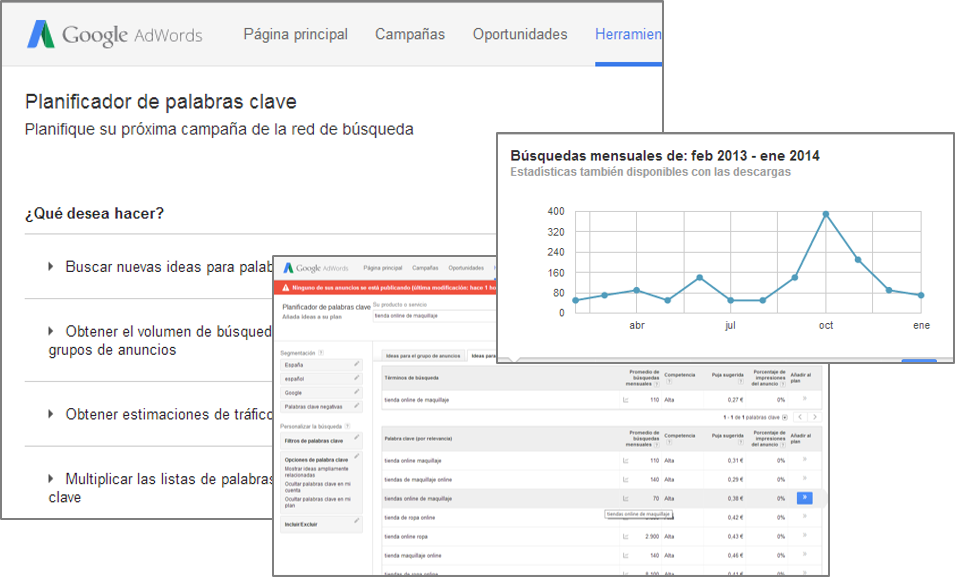Click the 'Su producto o servicio' input field

(x=434, y=316)
